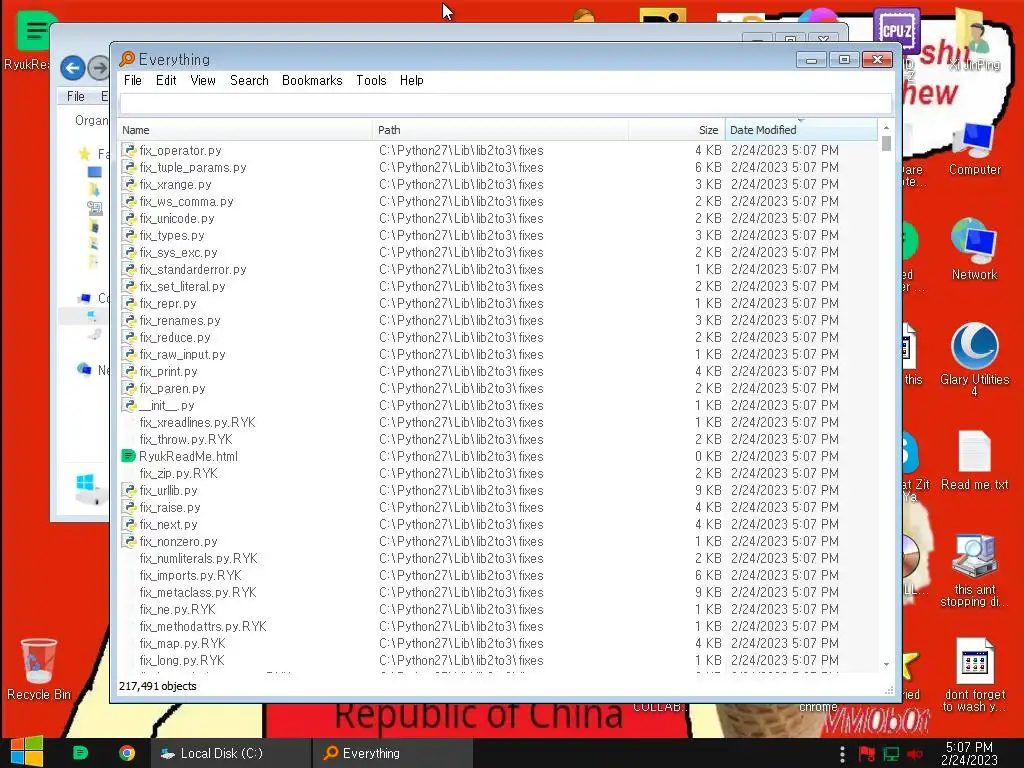
Task: Select the fix_raise.py file name
Action: tap(170, 507)
